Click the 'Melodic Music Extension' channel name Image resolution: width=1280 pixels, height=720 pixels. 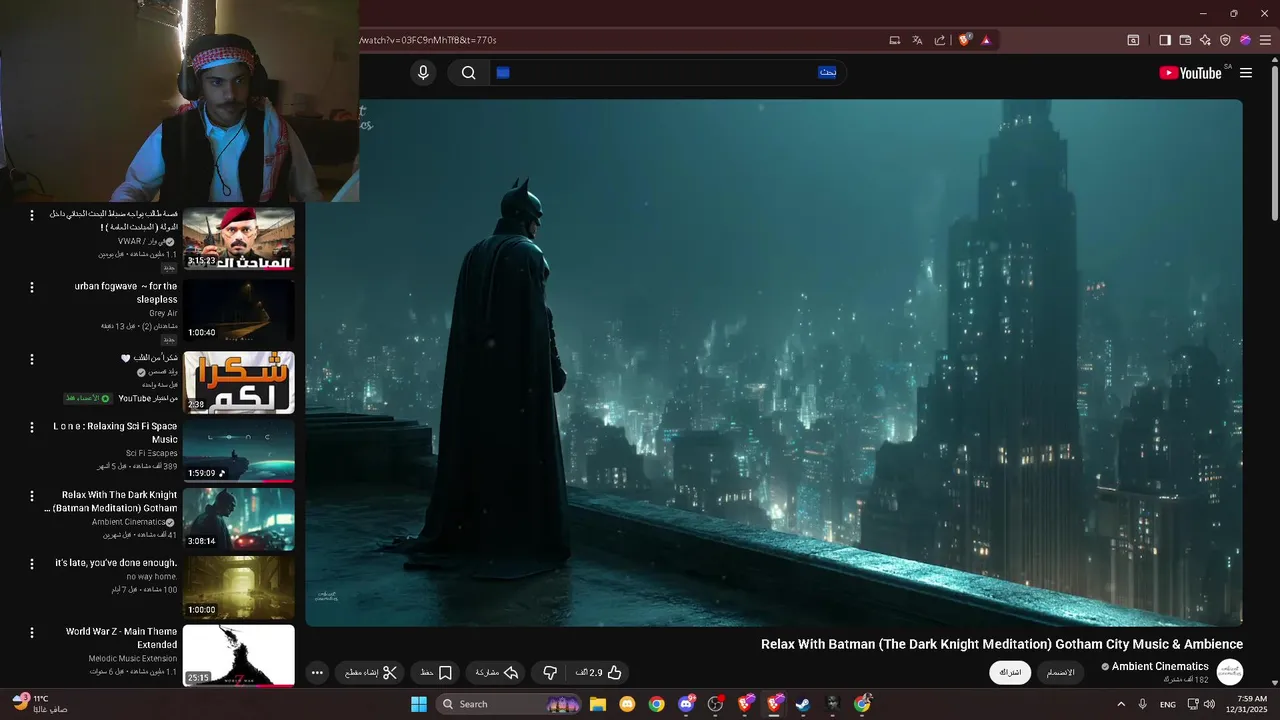133,658
